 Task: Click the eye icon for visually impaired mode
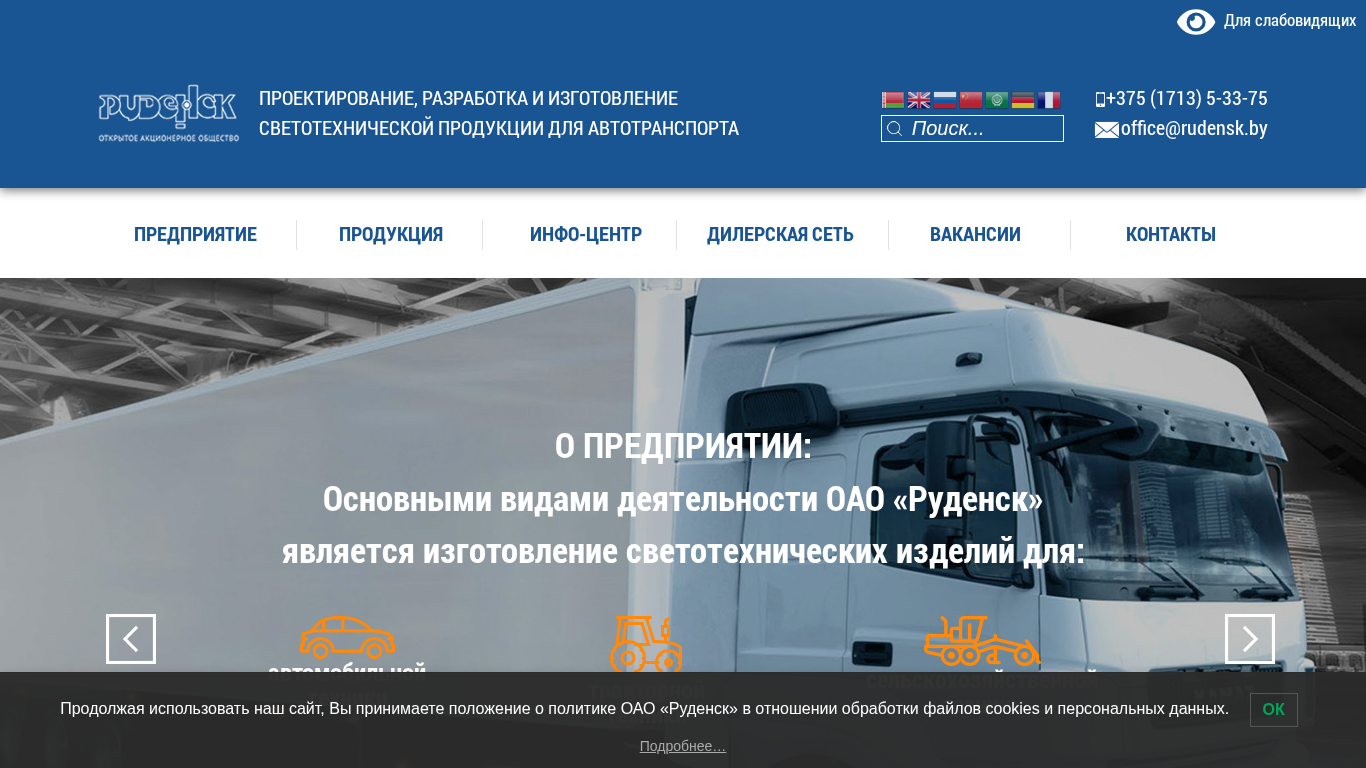[1196, 22]
